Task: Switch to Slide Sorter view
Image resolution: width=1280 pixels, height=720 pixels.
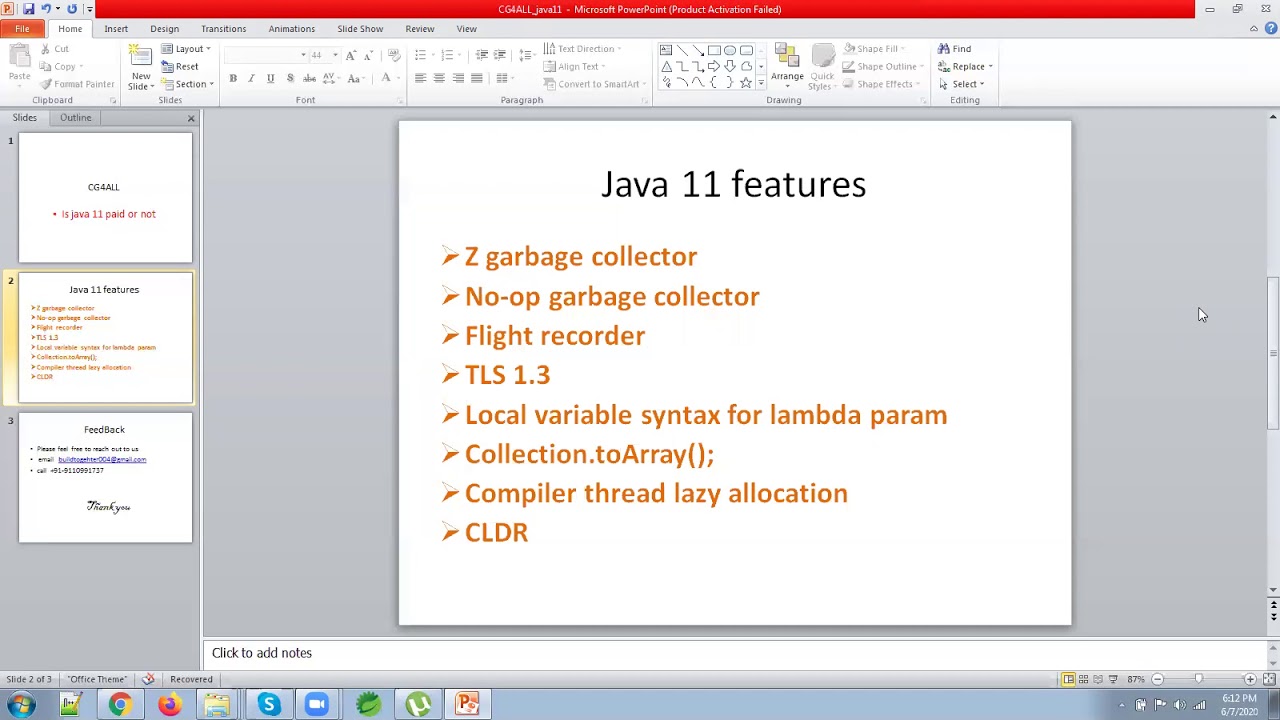Action: coord(1083,680)
